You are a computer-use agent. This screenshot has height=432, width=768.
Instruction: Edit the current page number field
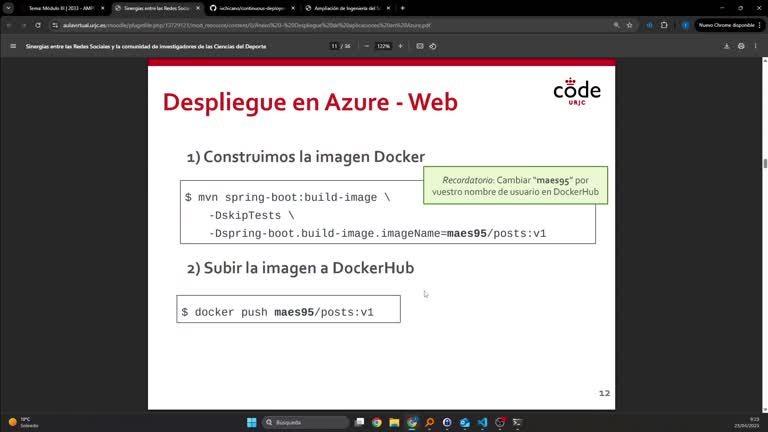coord(335,46)
